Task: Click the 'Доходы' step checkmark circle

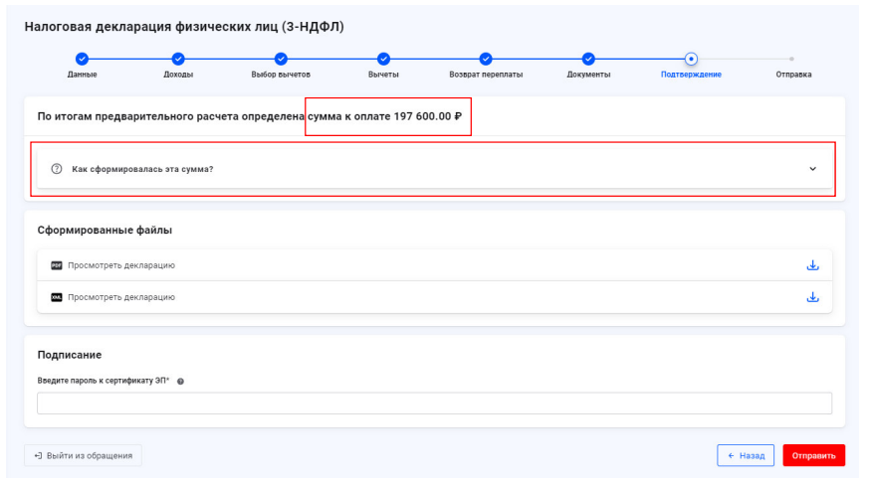Action: click(x=178, y=59)
